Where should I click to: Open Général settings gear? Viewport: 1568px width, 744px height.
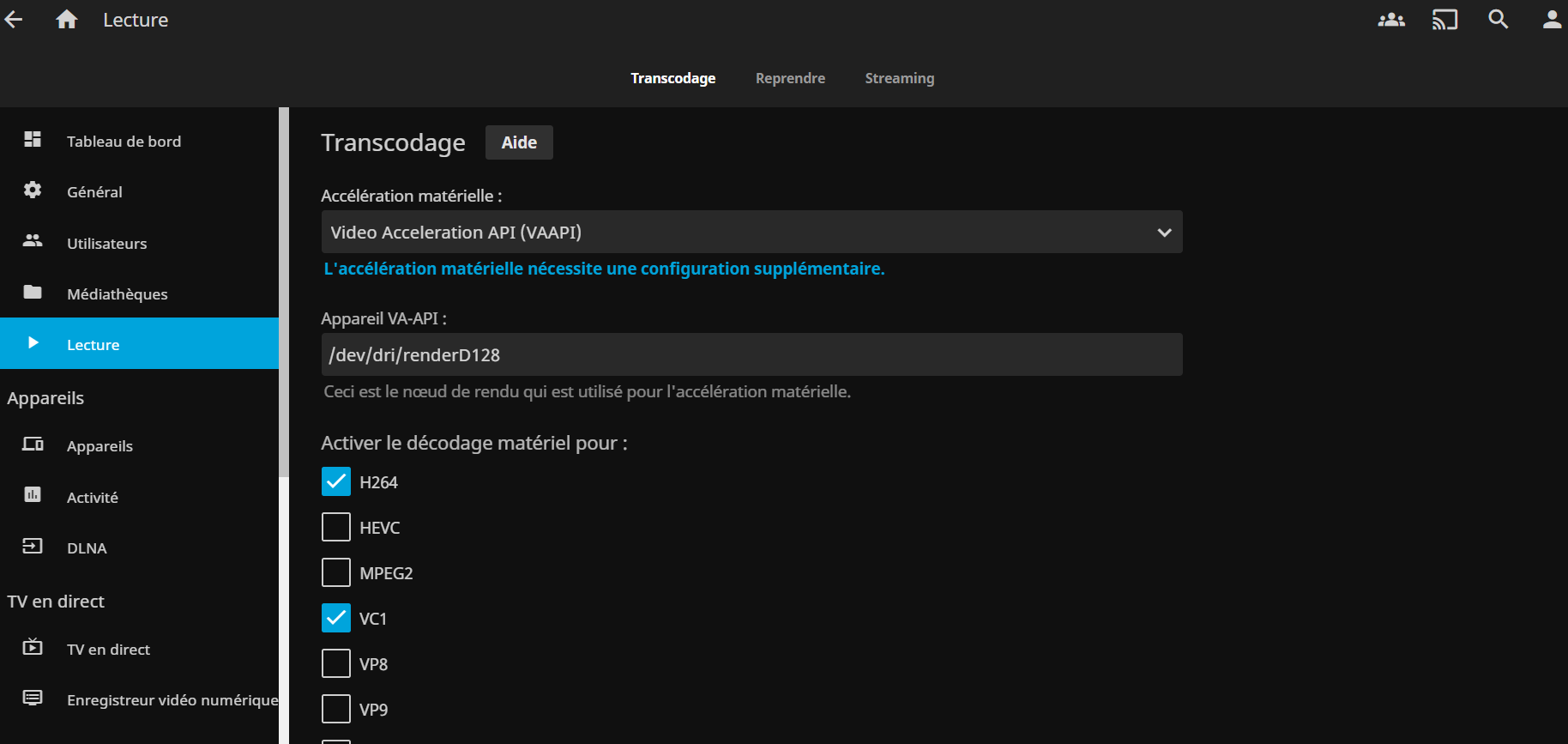(x=94, y=192)
